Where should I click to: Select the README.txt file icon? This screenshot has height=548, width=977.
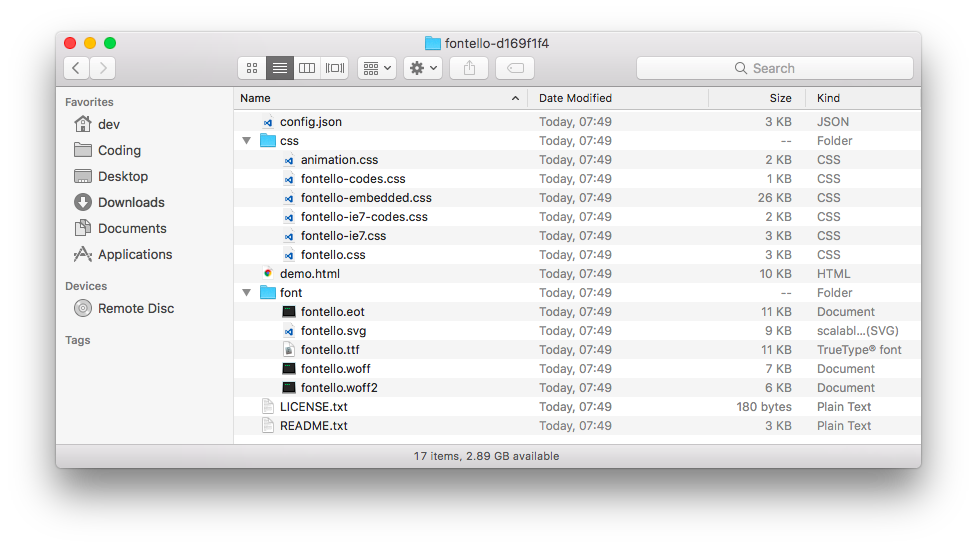click(x=268, y=426)
